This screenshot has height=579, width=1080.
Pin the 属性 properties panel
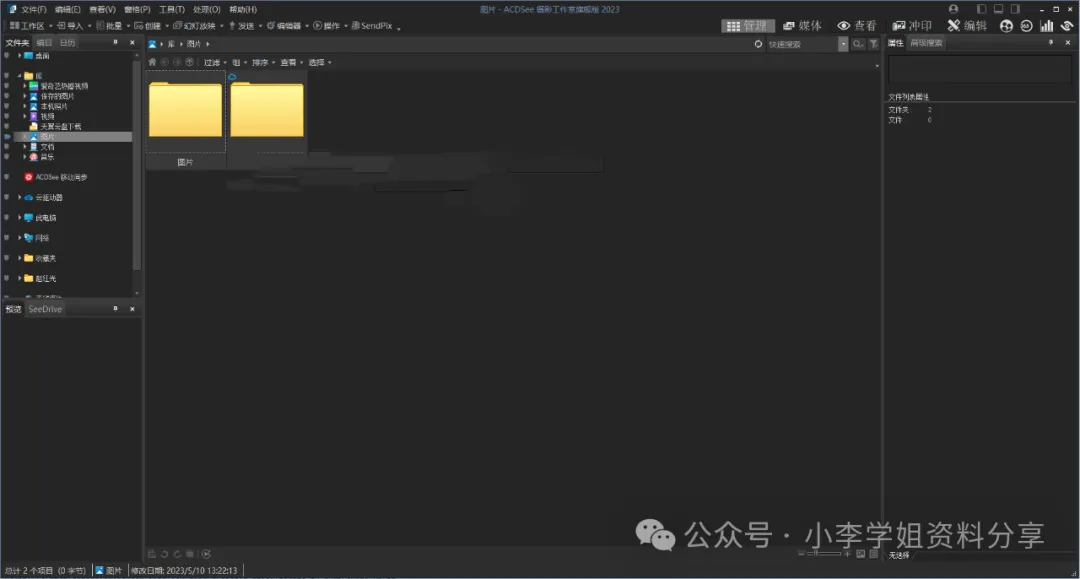1050,42
